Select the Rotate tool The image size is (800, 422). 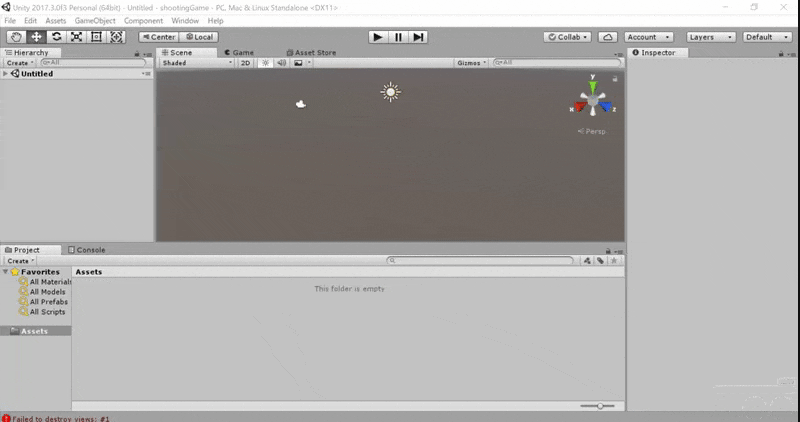[x=57, y=37]
